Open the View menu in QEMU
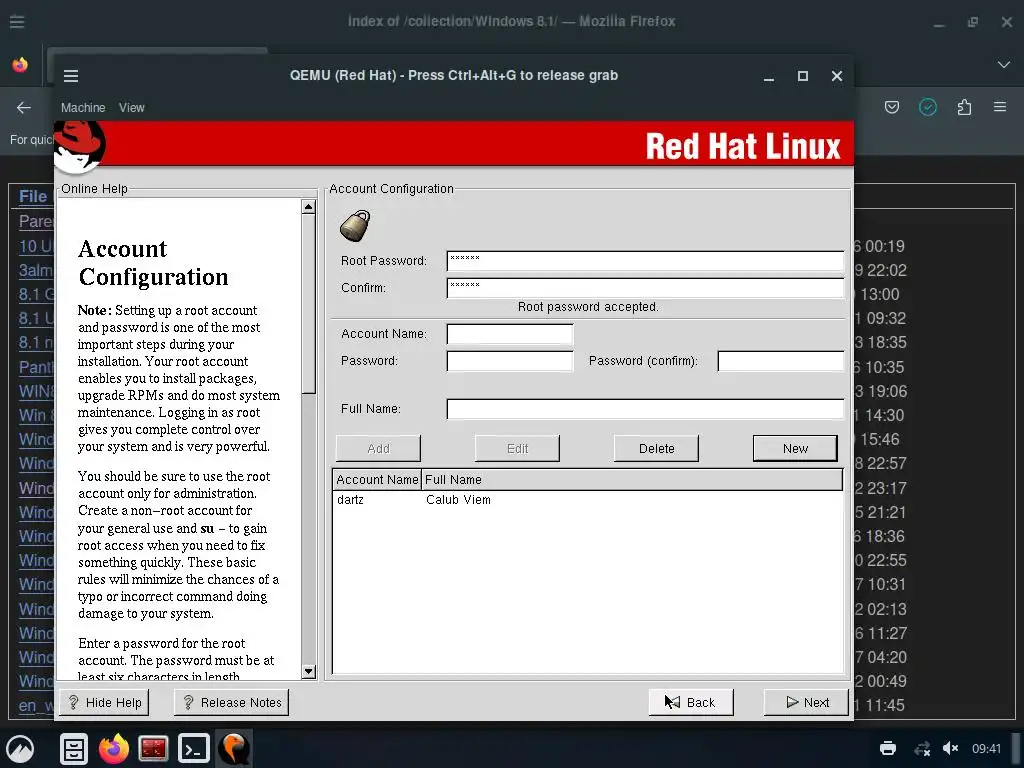1024x768 pixels. [x=131, y=108]
